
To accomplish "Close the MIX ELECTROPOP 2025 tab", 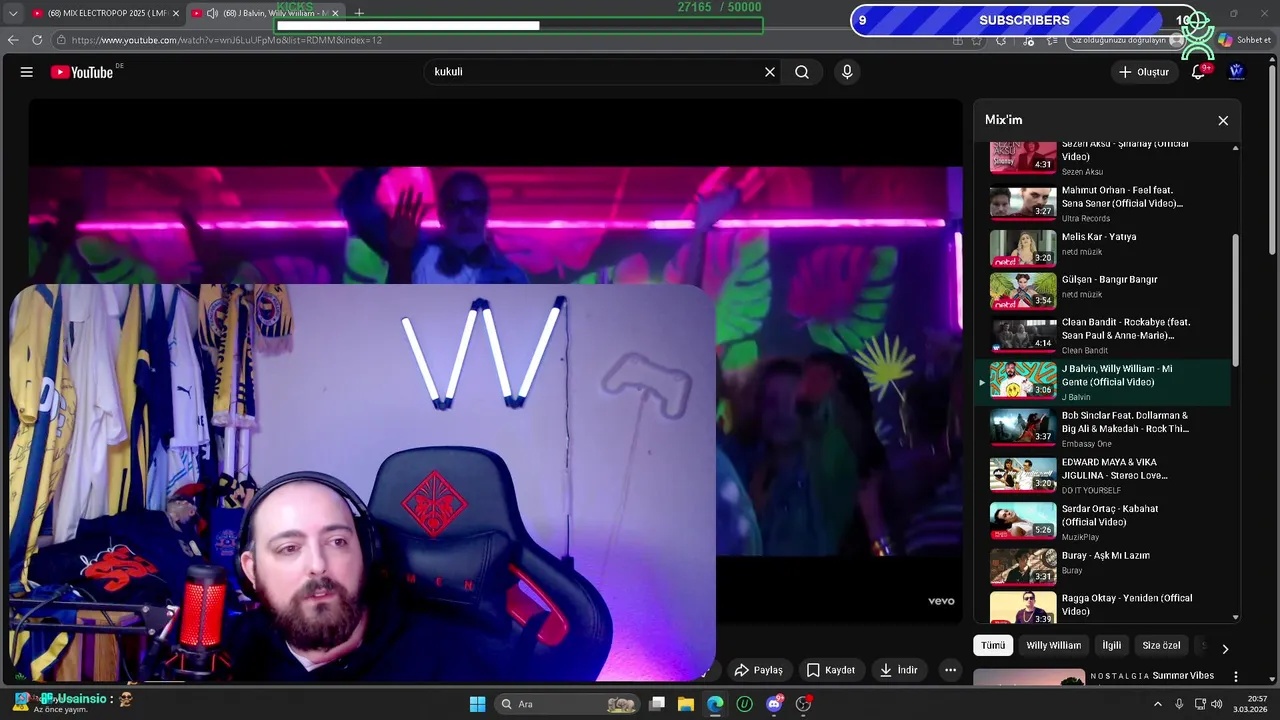I will click(x=176, y=13).
